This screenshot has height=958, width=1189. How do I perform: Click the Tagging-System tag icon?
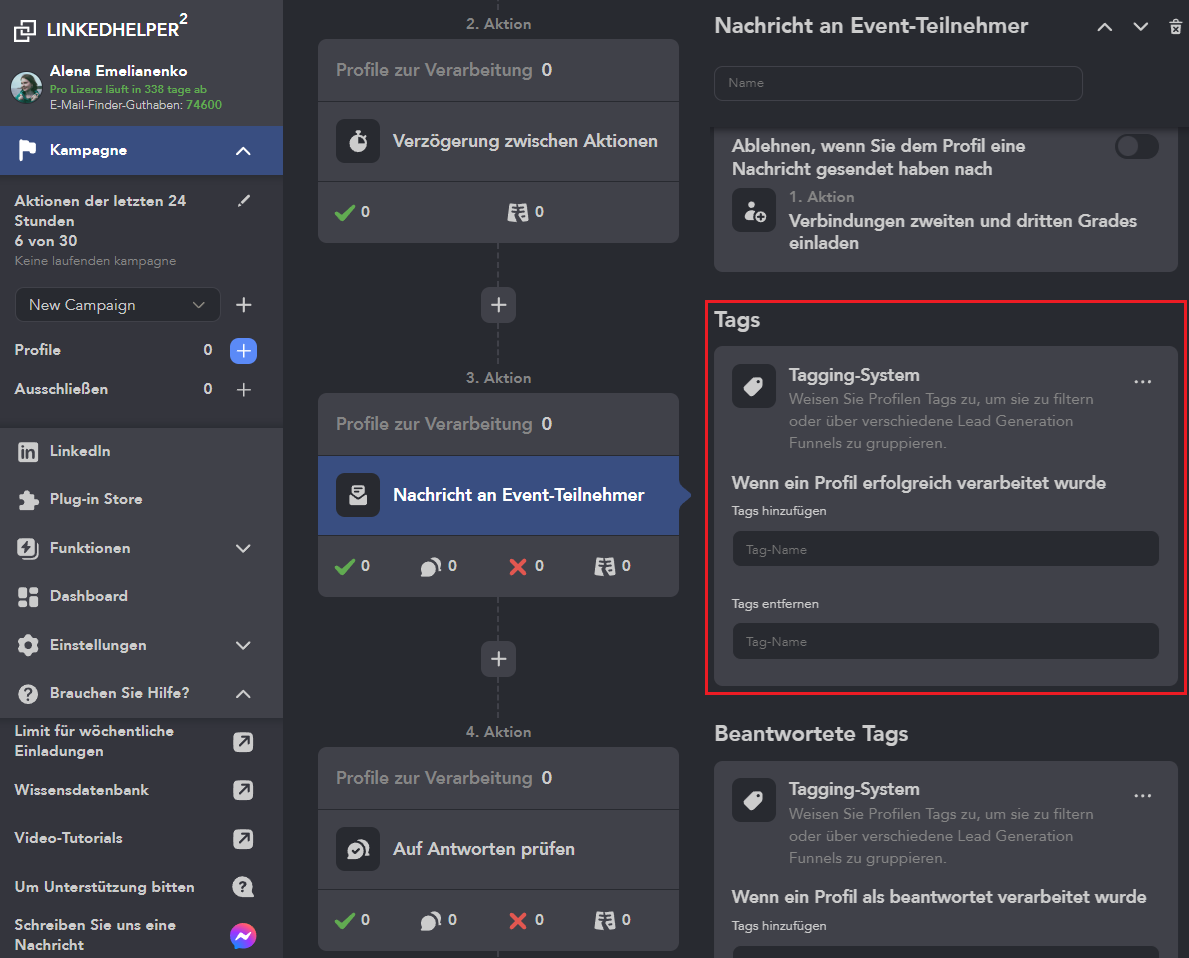[x=753, y=386]
